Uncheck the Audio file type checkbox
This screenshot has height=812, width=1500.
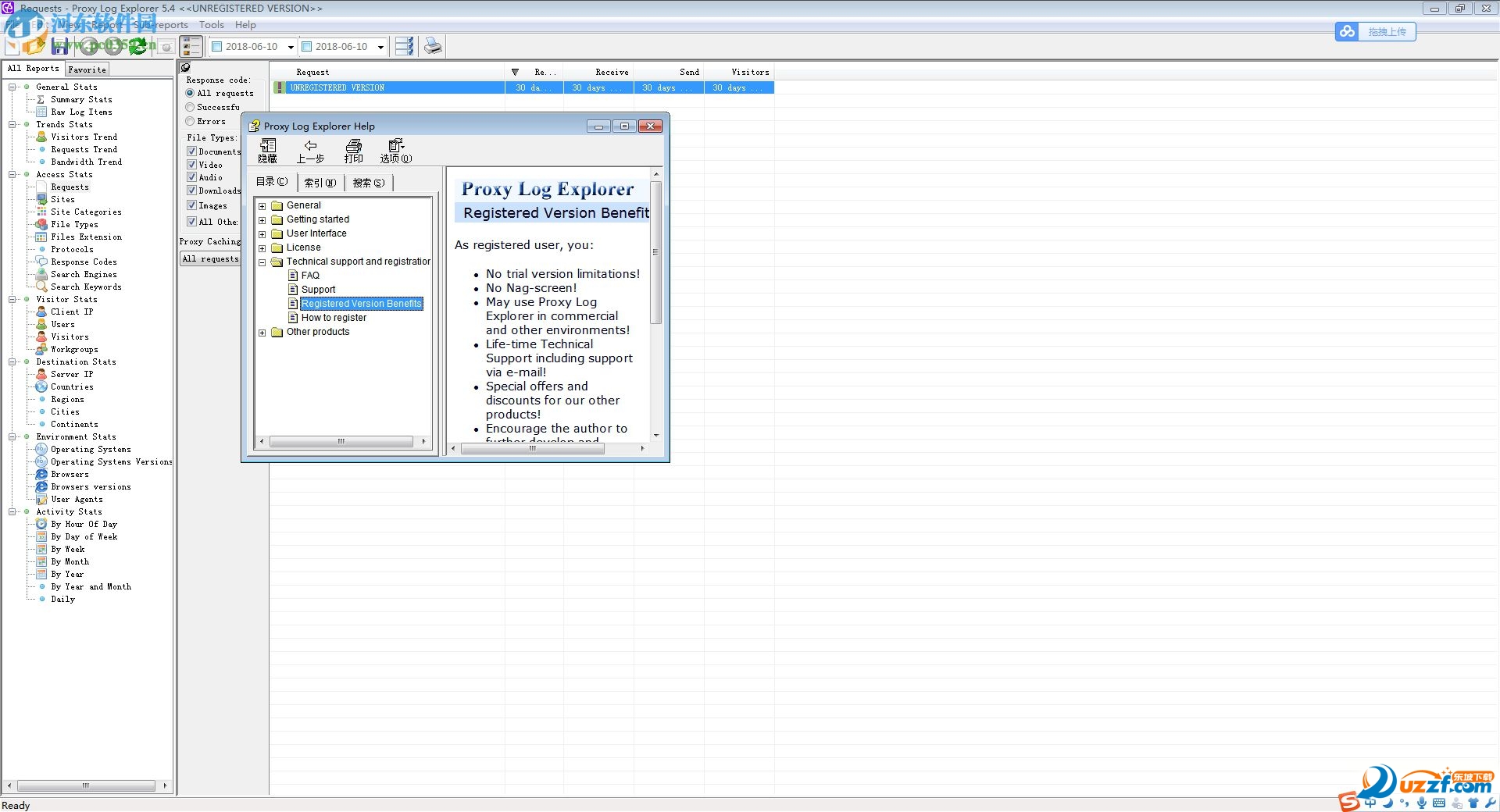191,177
